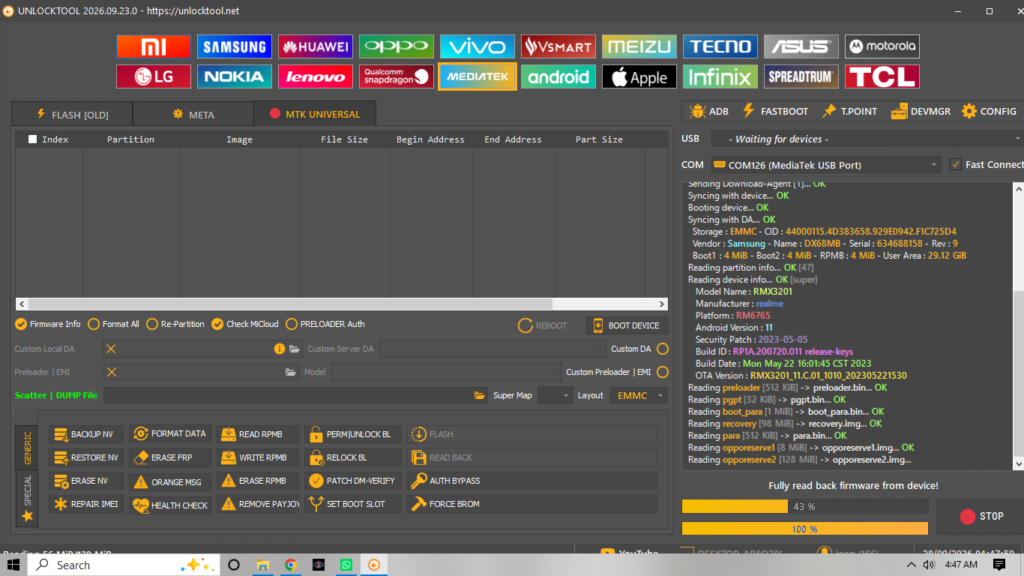Select the vivo brand logo
Image resolution: width=1024 pixels, height=576 pixels.
(477, 46)
